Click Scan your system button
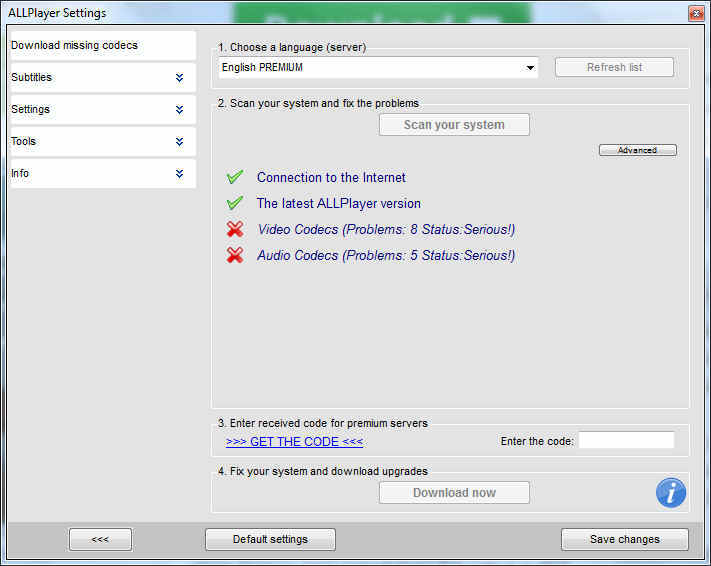Screen dimensions: 711x566 (x=454, y=125)
